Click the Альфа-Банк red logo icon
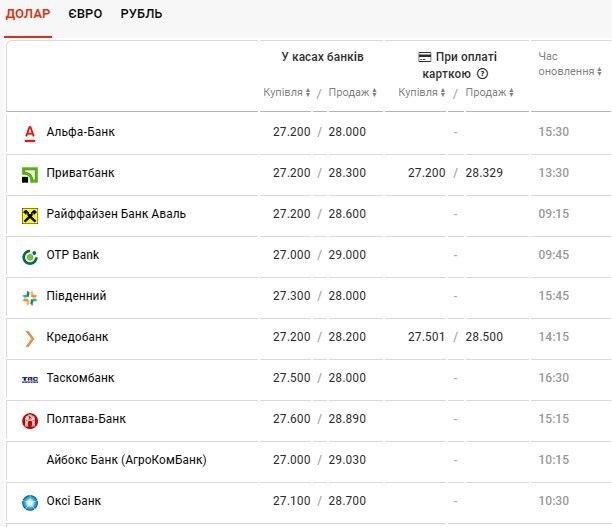Viewport: 612px width, 527px height. [29, 132]
